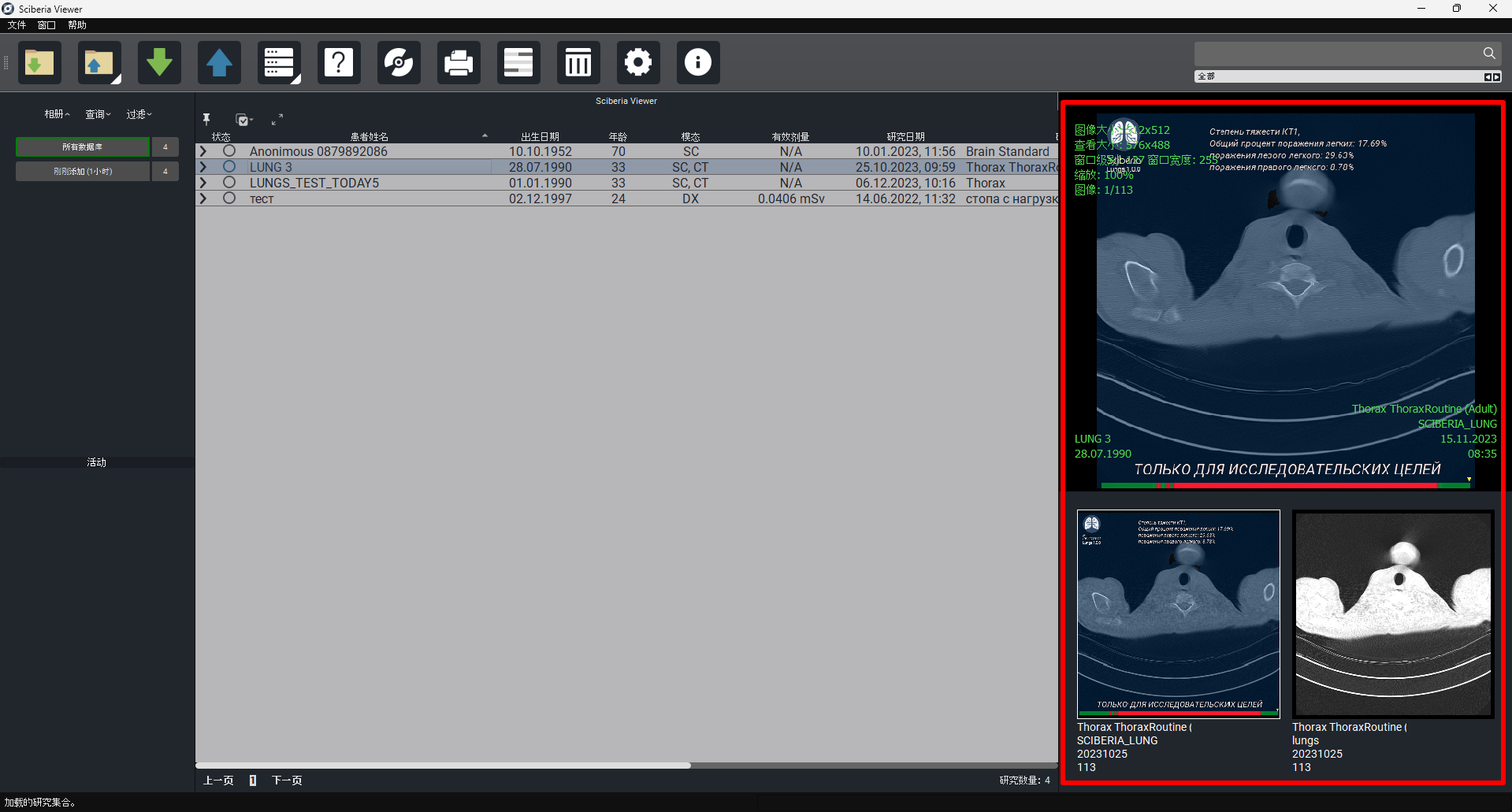
Task: Click the 06.12.2023, 10:16 study date cell
Action: pos(905,183)
